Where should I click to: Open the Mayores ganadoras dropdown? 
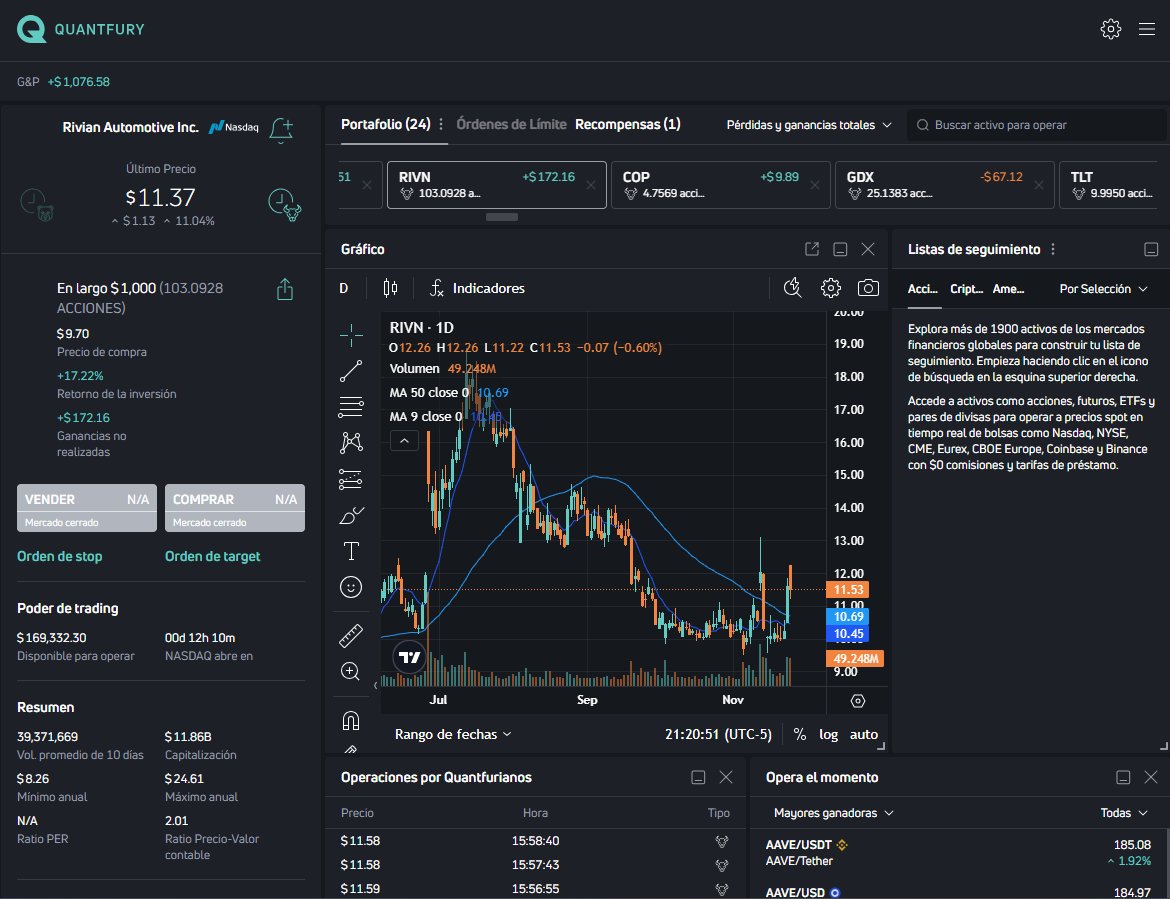(833, 813)
